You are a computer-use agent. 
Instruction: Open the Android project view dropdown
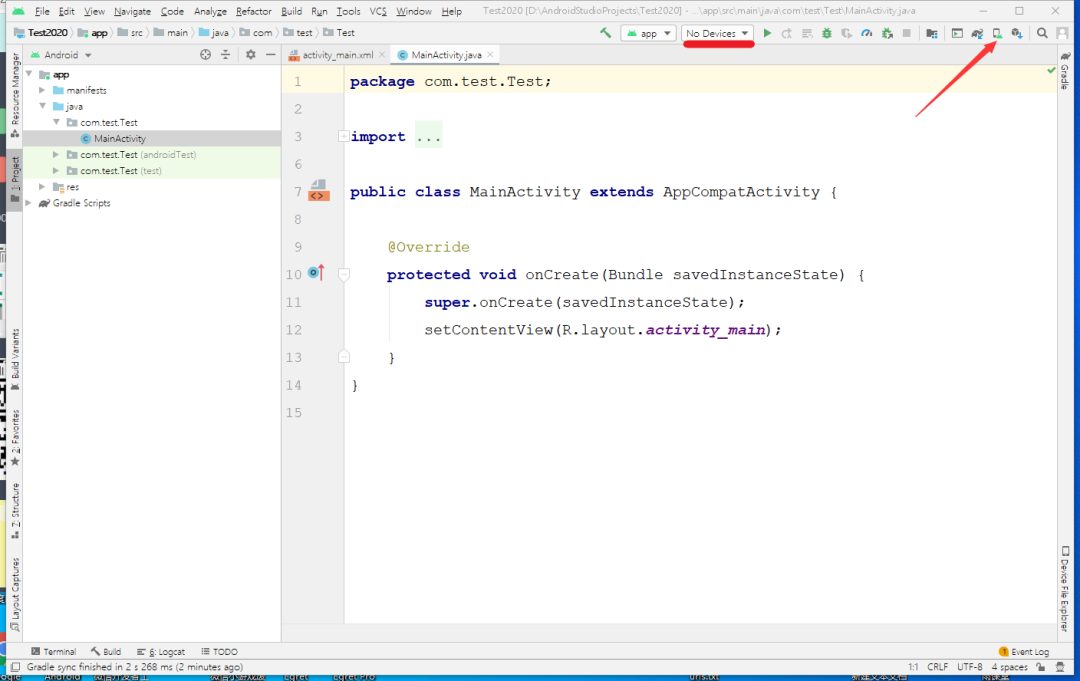click(x=61, y=54)
